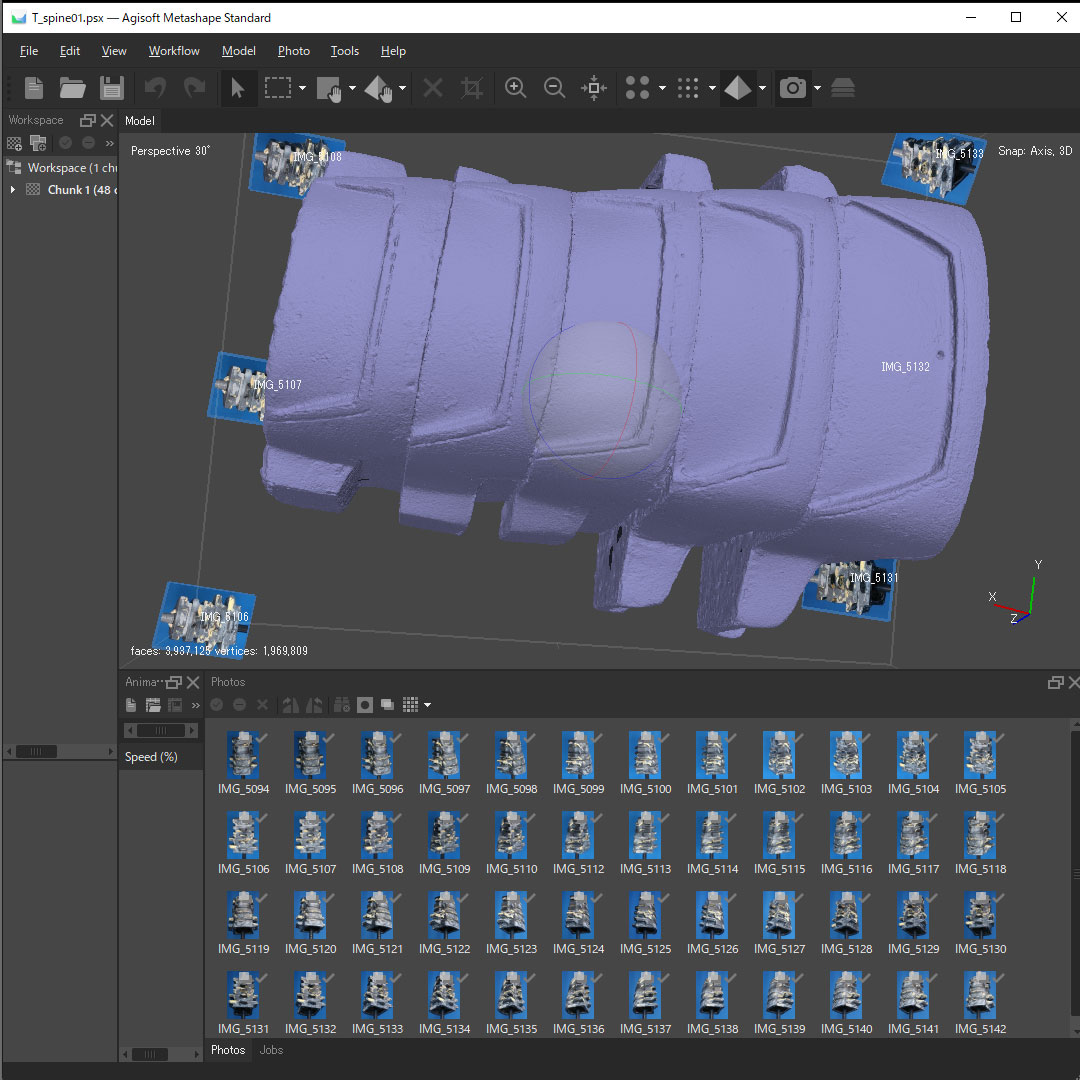The width and height of the screenshot is (1080, 1080).
Task: Click the Redo arrow in the toolbar
Action: click(x=194, y=88)
